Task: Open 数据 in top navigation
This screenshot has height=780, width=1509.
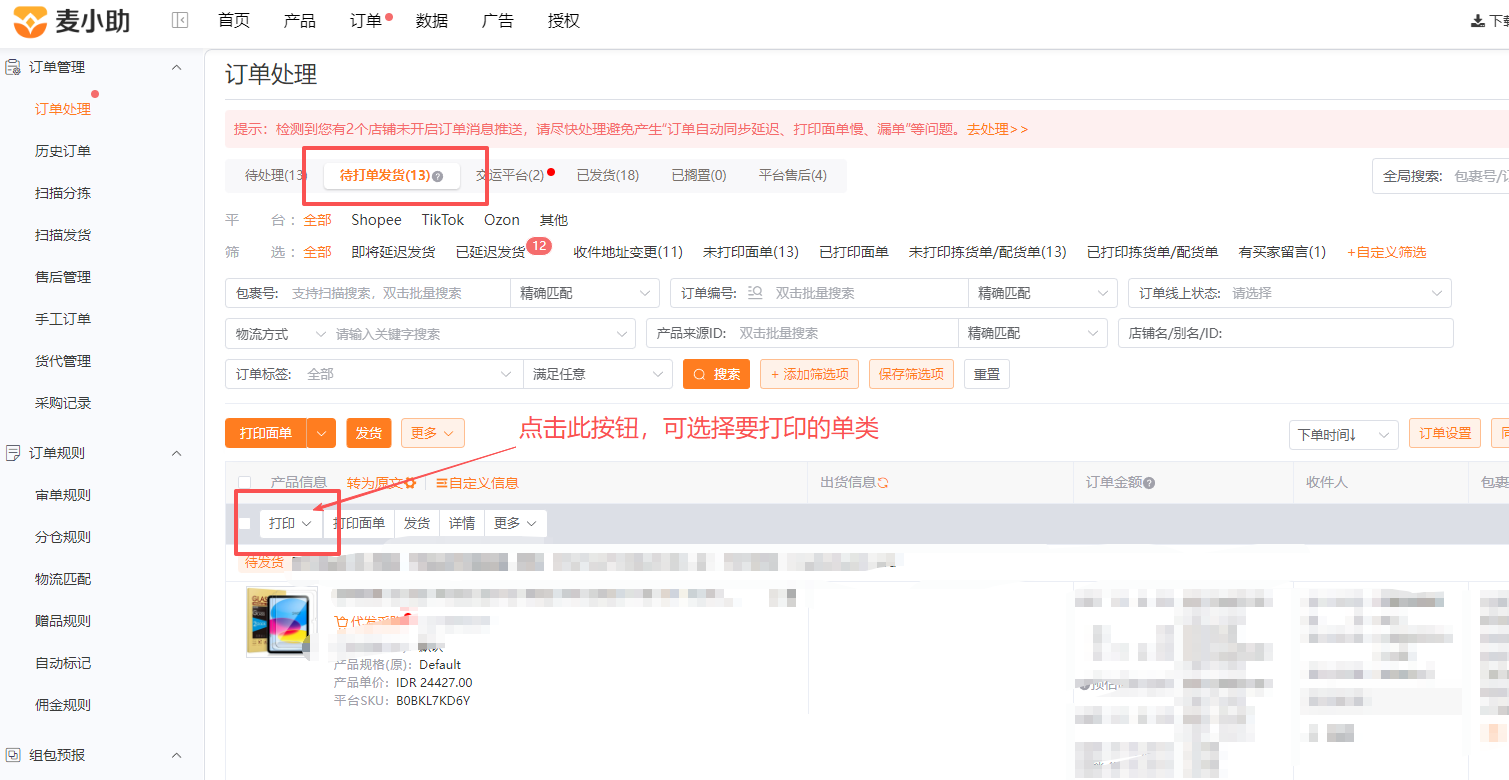Action: pos(432,21)
